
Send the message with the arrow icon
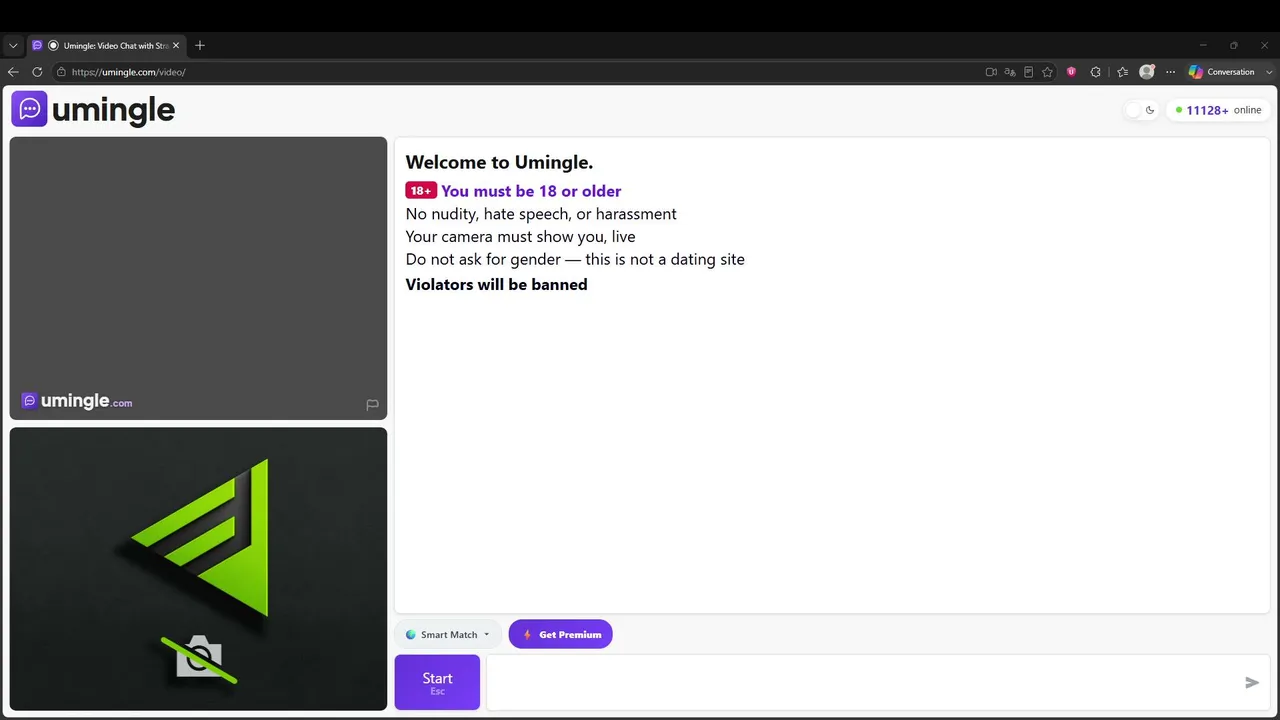(x=1252, y=682)
